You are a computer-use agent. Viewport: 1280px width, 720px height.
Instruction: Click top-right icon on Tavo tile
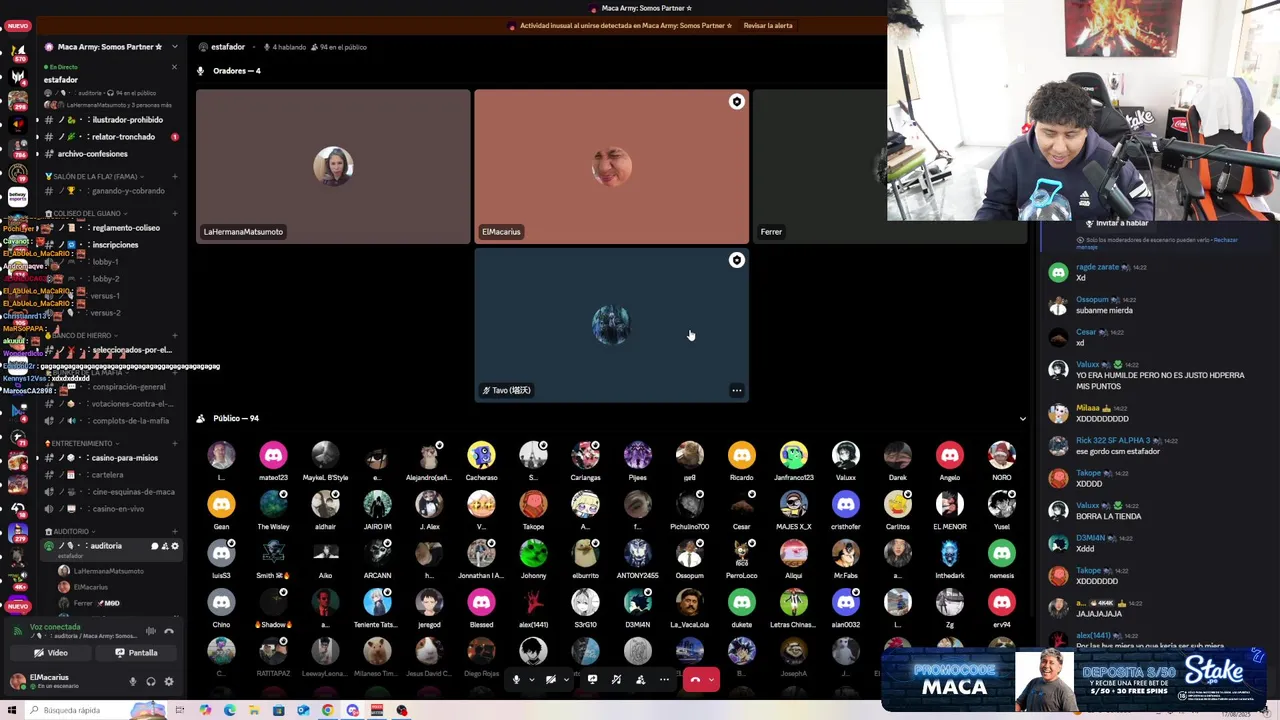tap(737, 260)
